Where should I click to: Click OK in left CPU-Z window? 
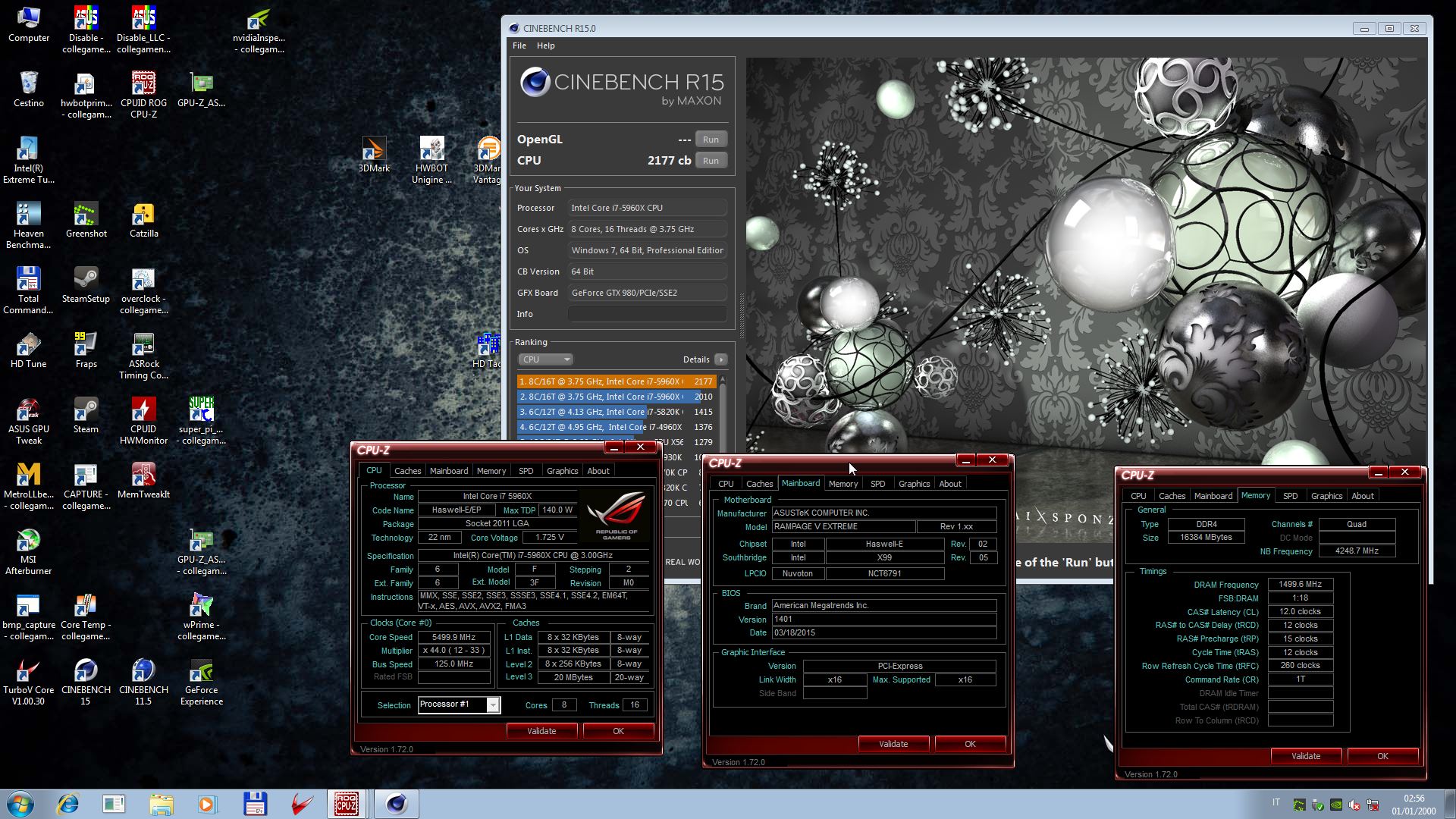click(618, 731)
